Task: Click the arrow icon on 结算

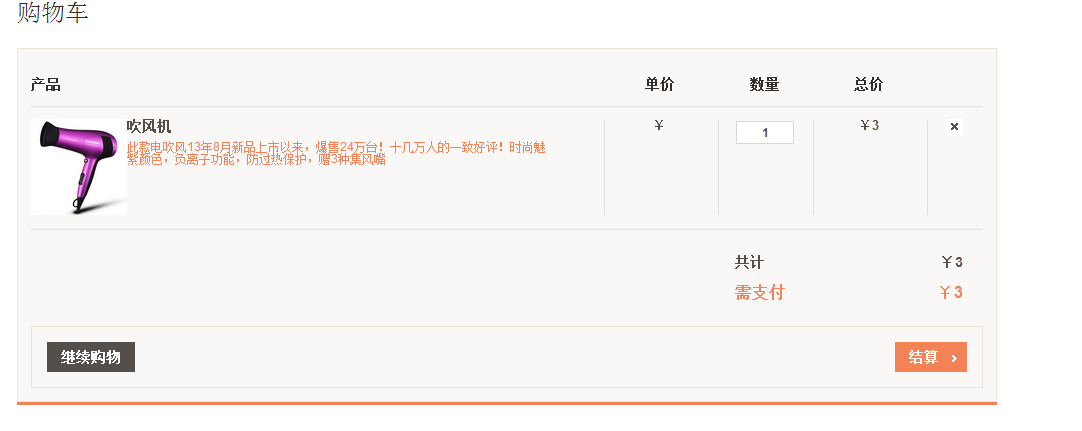Action: [x=954, y=358]
